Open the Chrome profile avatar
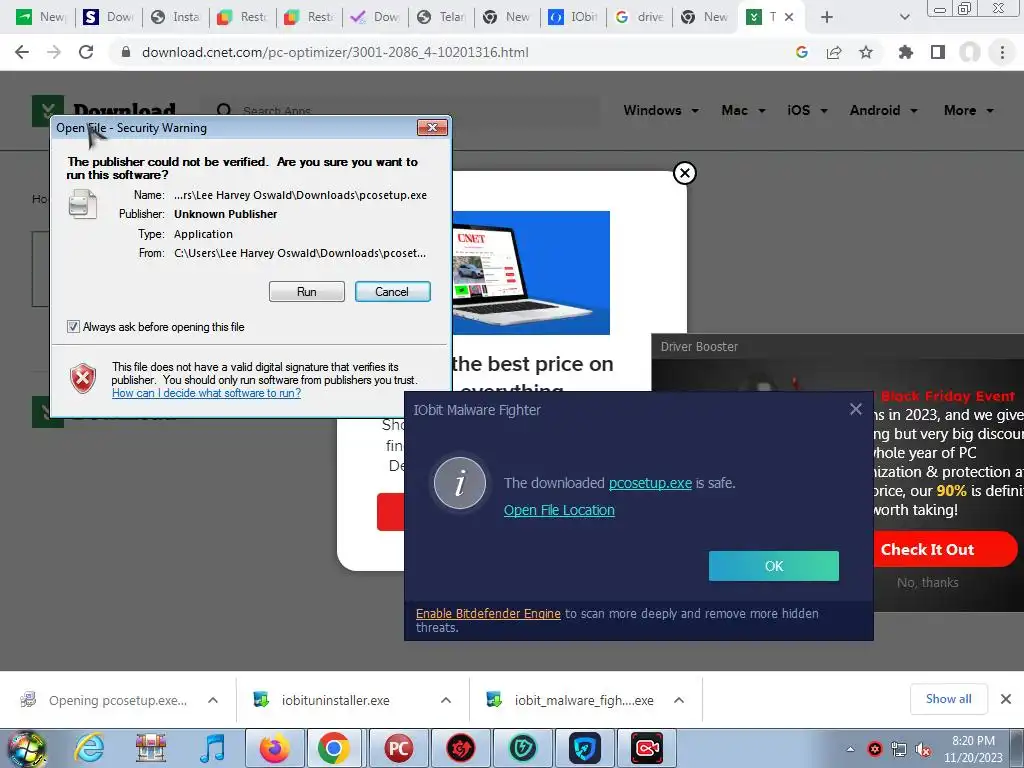 970,52
